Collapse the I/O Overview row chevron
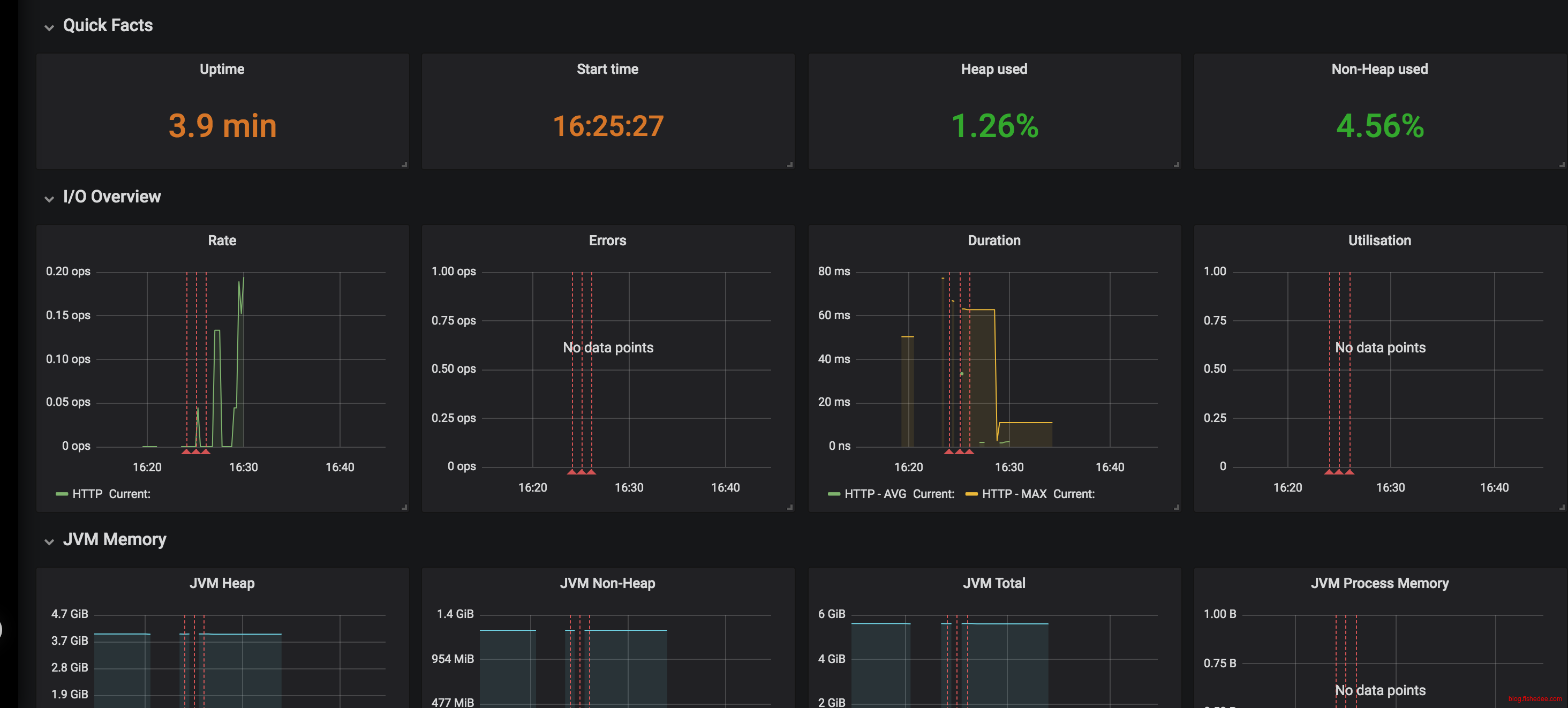The width and height of the screenshot is (1568, 708). coord(49,199)
